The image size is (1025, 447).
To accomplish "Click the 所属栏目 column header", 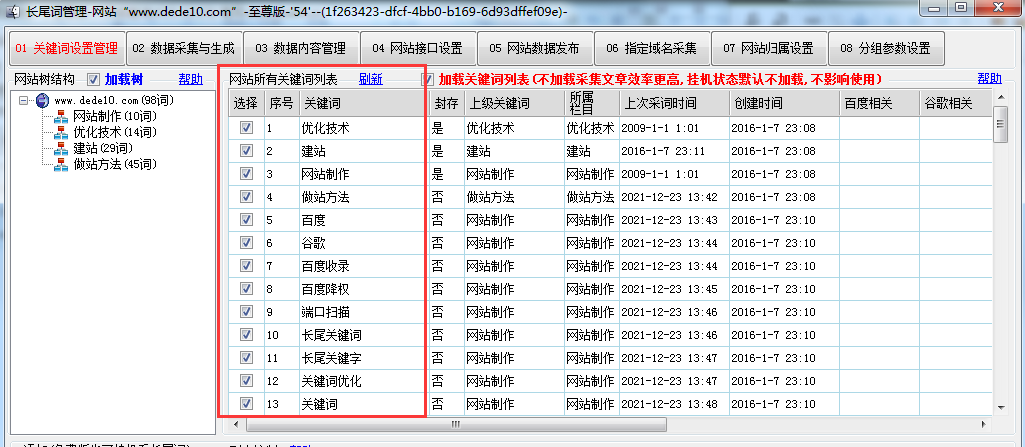I will click(590, 103).
